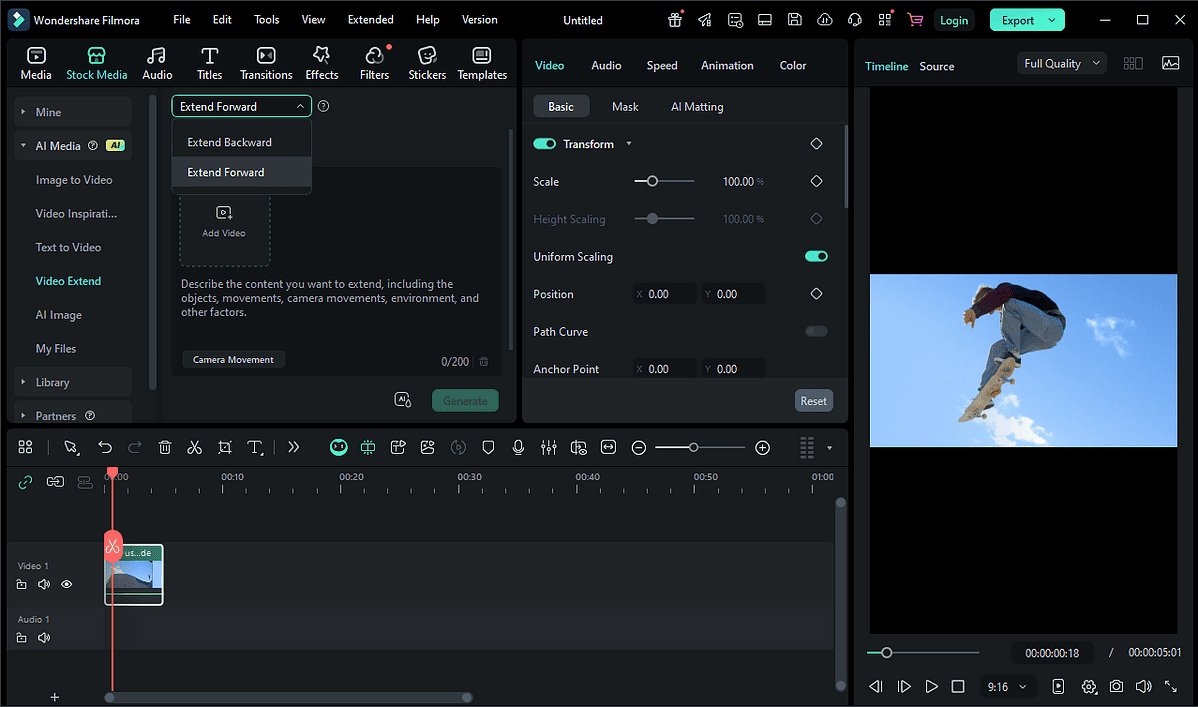Click the Delete trash icon in timeline toolbar
1198x707 pixels.
(x=165, y=448)
